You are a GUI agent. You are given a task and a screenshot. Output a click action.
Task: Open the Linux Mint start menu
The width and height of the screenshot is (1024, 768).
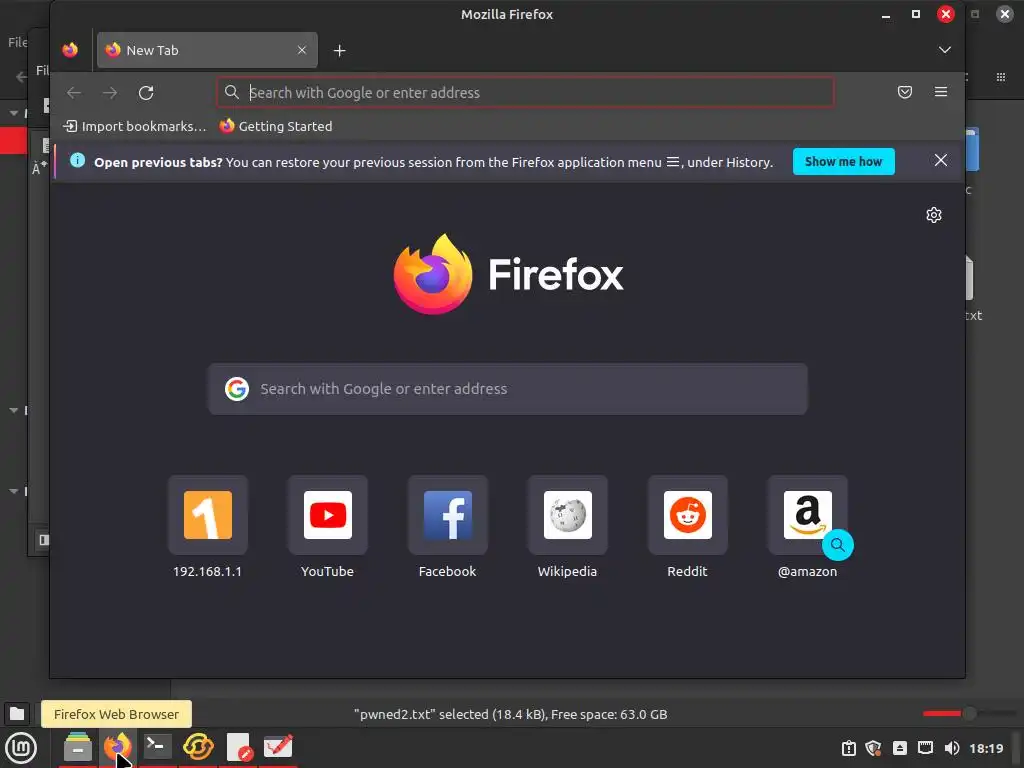[x=21, y=748]
